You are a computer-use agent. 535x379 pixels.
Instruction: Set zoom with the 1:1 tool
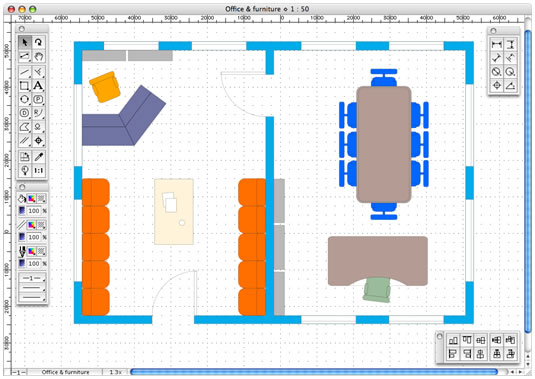point(38,170)
